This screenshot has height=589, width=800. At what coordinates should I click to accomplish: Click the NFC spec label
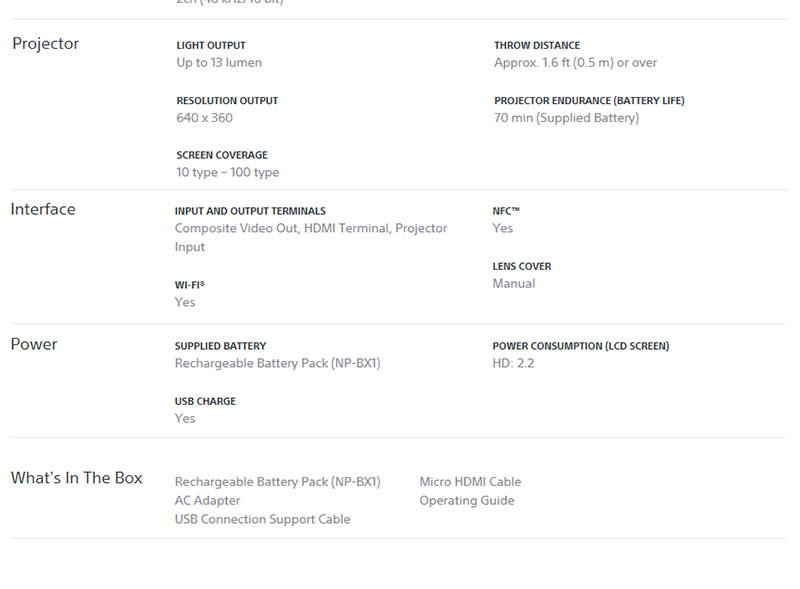pos(506,212)
